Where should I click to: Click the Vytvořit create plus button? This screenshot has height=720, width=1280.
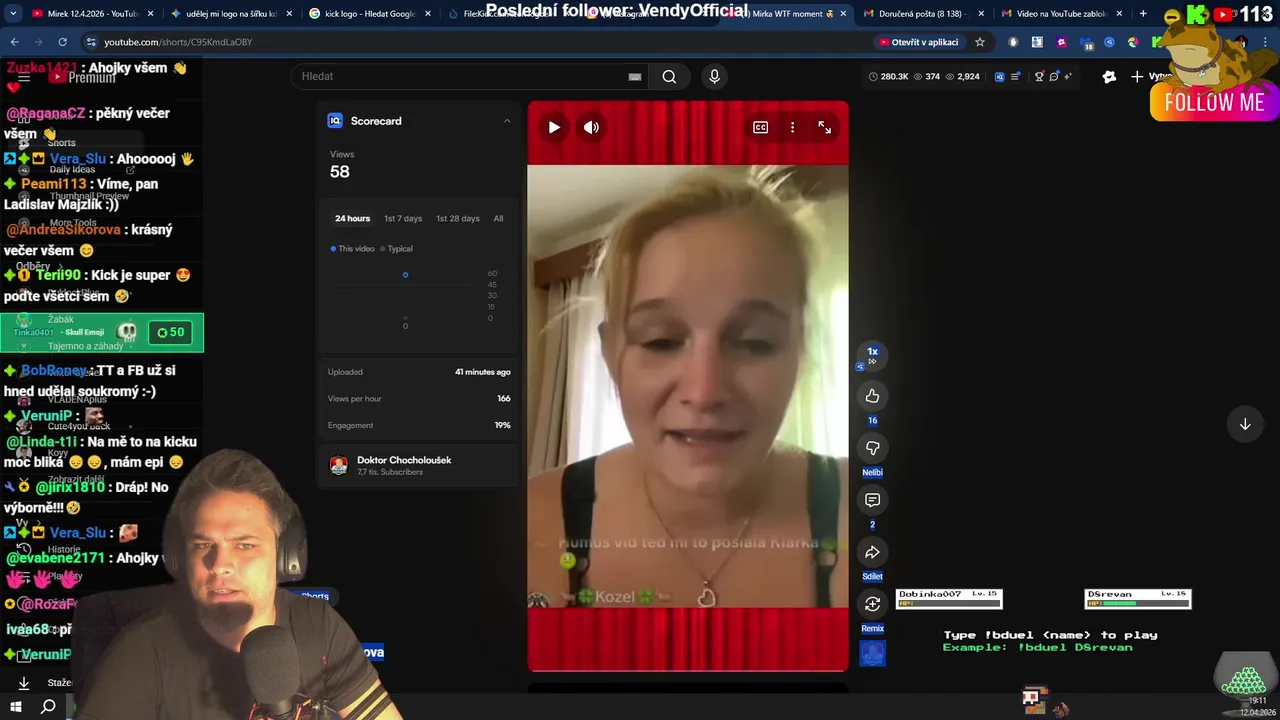point(1151,76)
